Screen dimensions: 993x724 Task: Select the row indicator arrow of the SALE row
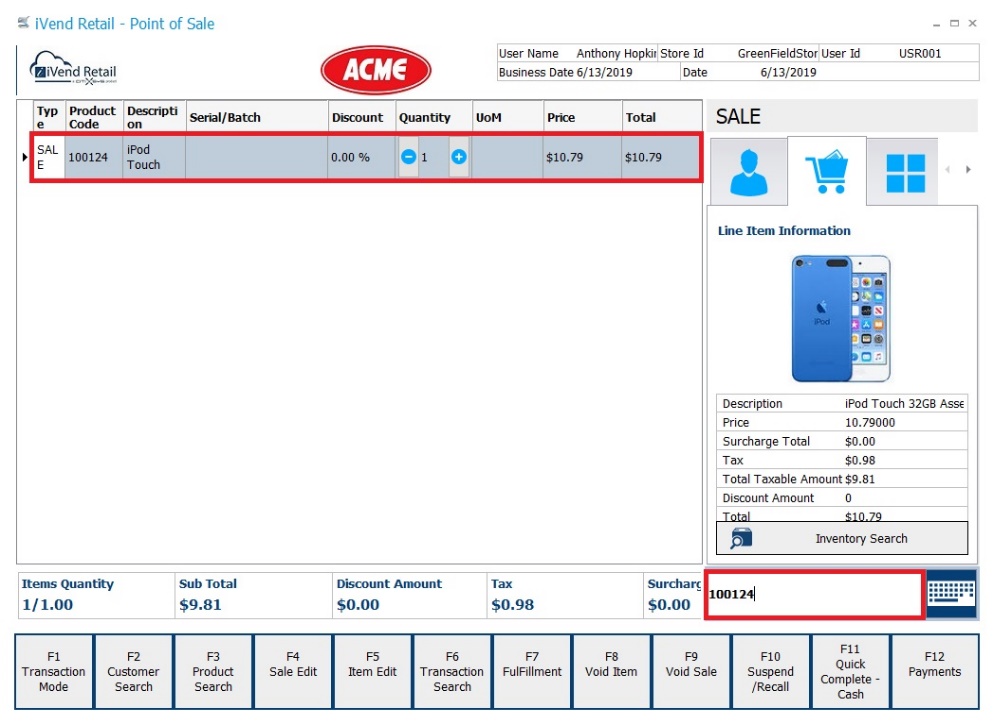(25, 157)
